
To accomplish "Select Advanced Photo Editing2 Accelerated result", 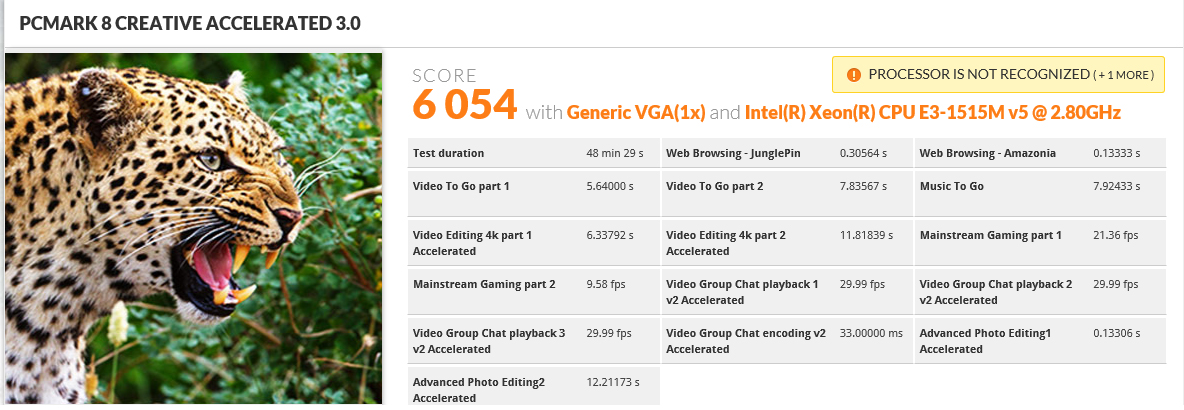I will [x=534, y=387].
